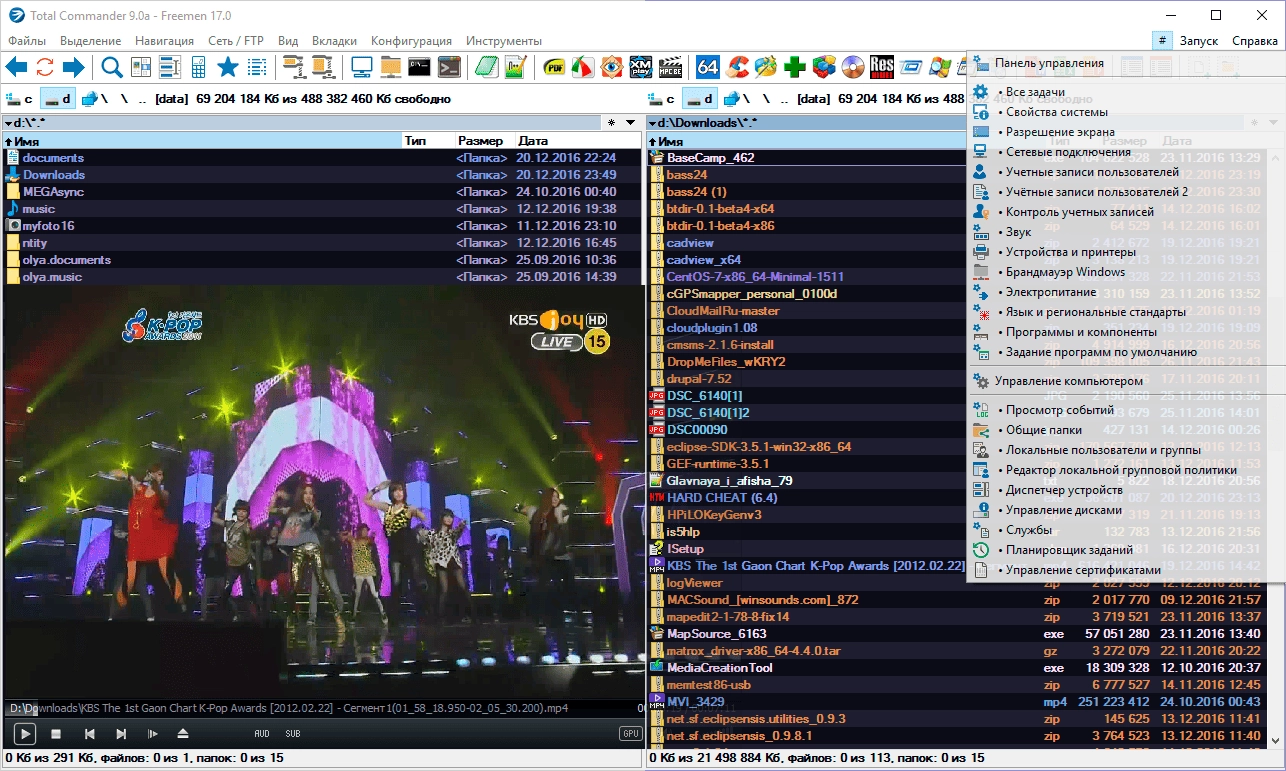
Task: Click the Unpack files archive icon
Action: (x=322, y=68)
